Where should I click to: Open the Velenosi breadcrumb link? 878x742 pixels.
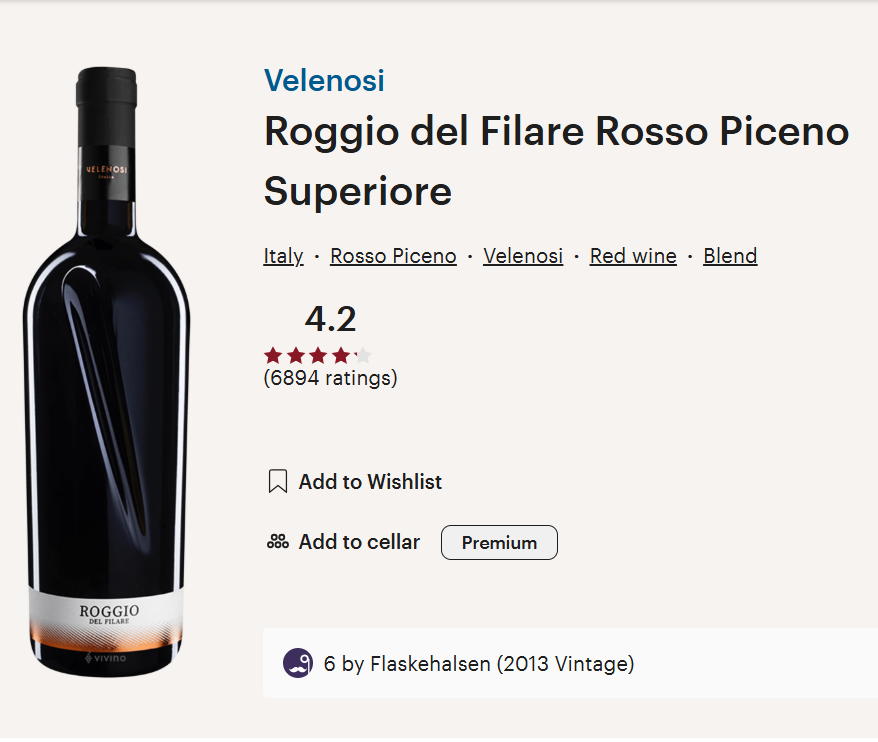(523, 256)
